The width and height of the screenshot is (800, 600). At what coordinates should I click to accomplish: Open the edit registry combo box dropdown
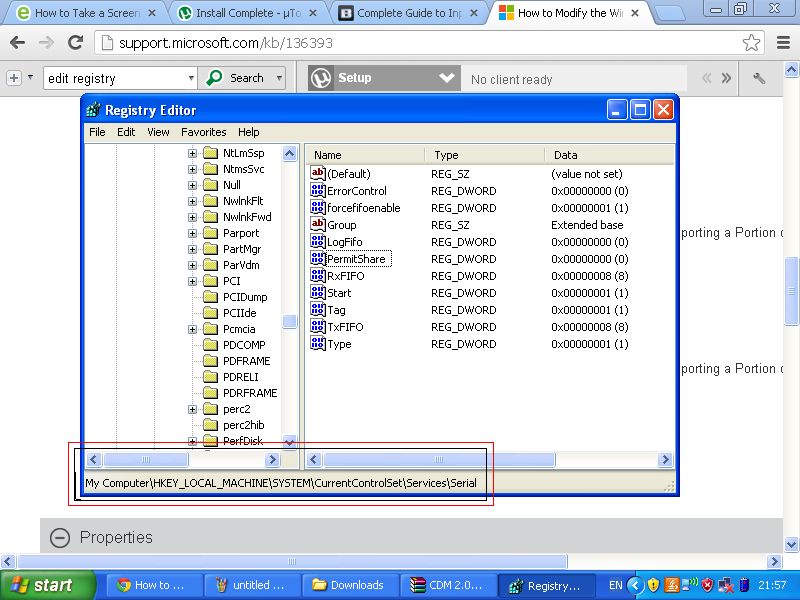[191, 78]
